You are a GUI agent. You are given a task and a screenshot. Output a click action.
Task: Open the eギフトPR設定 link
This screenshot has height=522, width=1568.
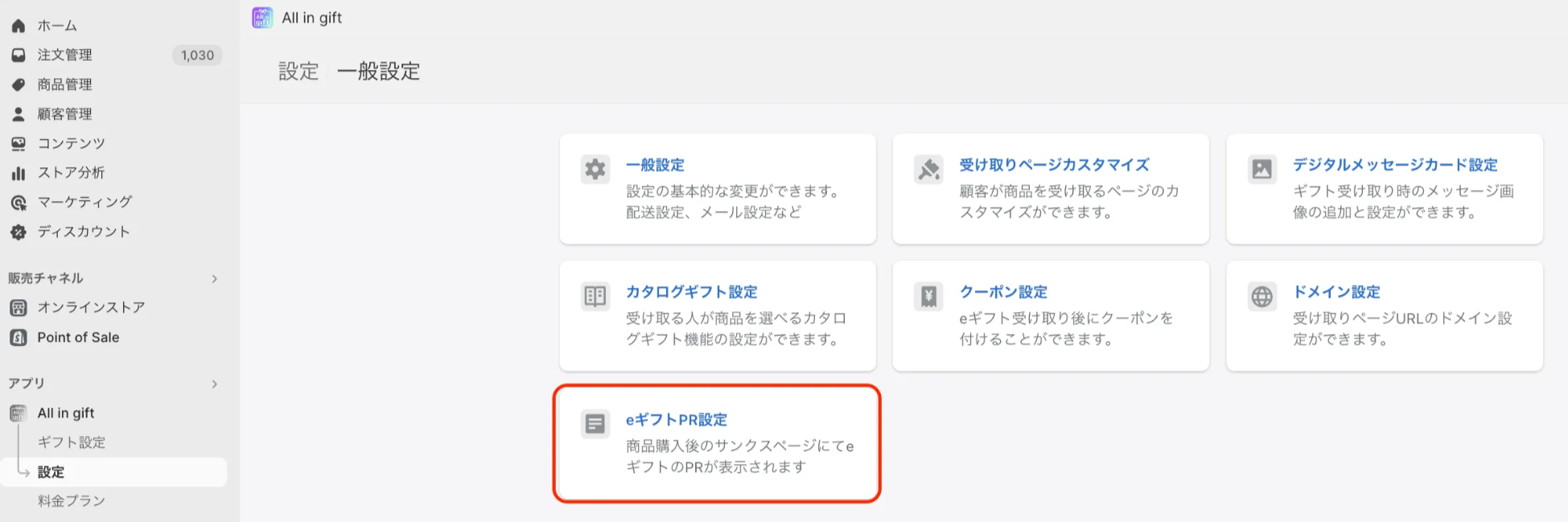pyautogui.click(x=676, y=420)
